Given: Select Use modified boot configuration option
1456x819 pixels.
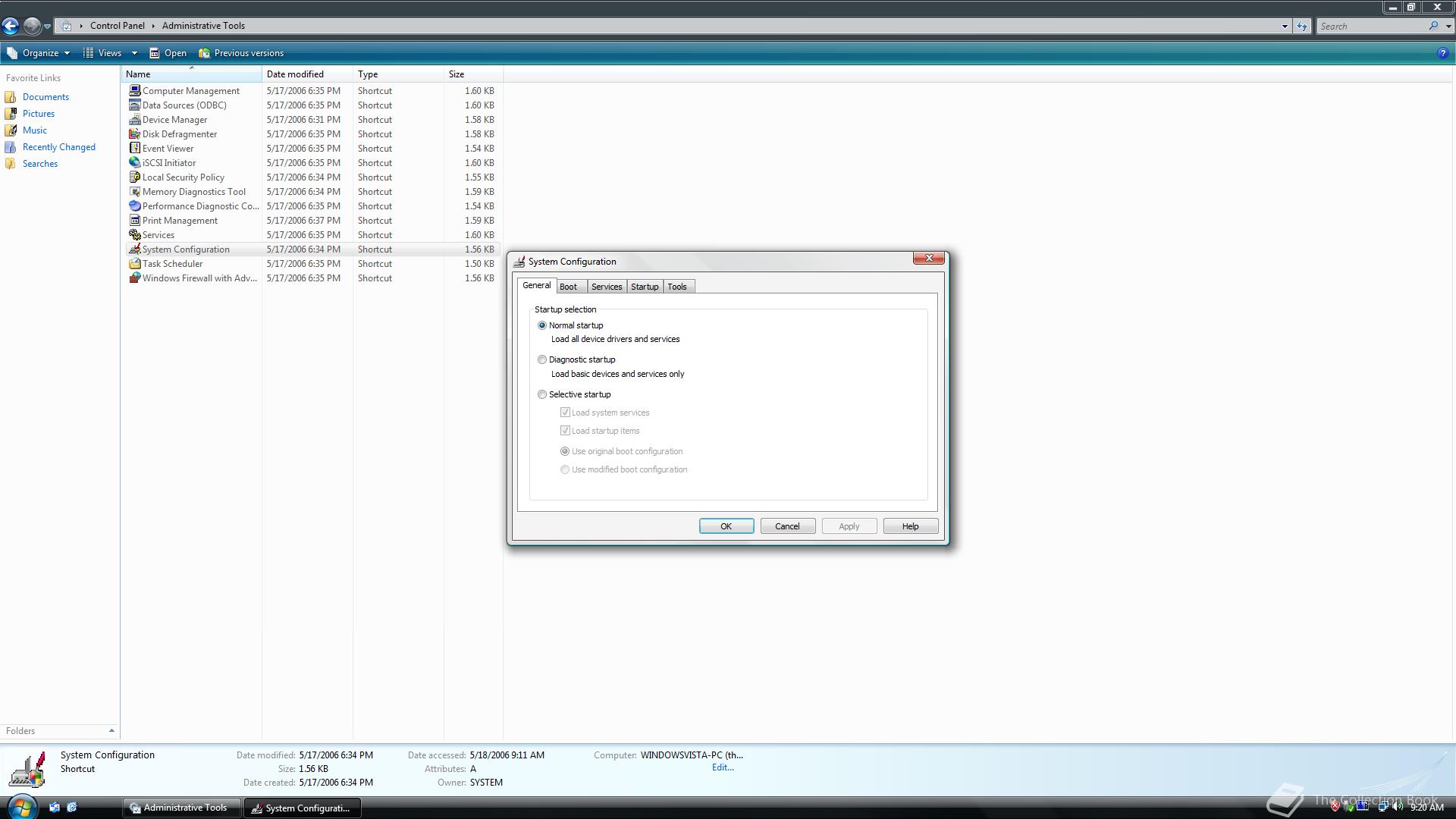Looking at the screenshot, I should (x=565, y=469).
